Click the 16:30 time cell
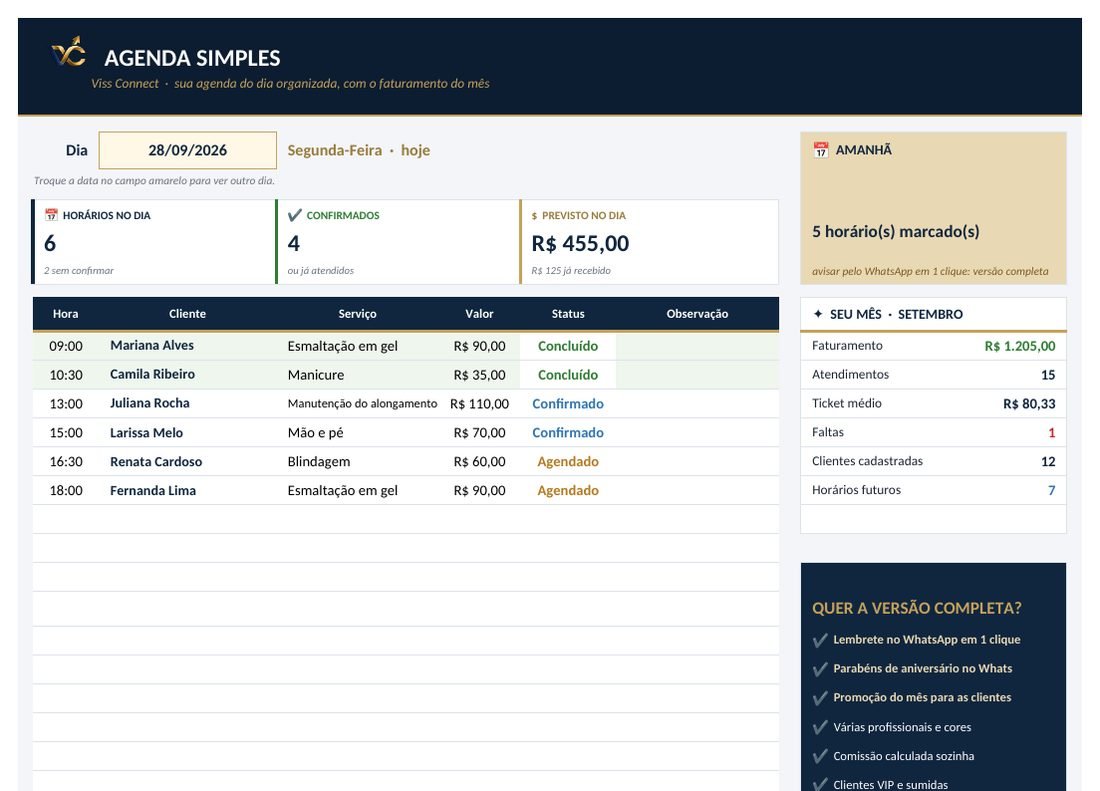The width and height of the screenshot is (1100, 791). point(66,461)
